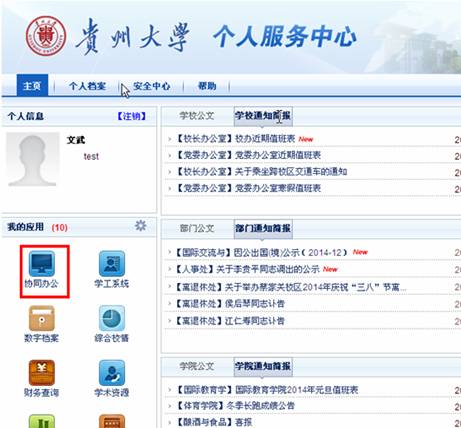Open 【人事处】关于李贵平同志调出的公示 notice
Screen dimensions: 461x428
coord(248,269)
